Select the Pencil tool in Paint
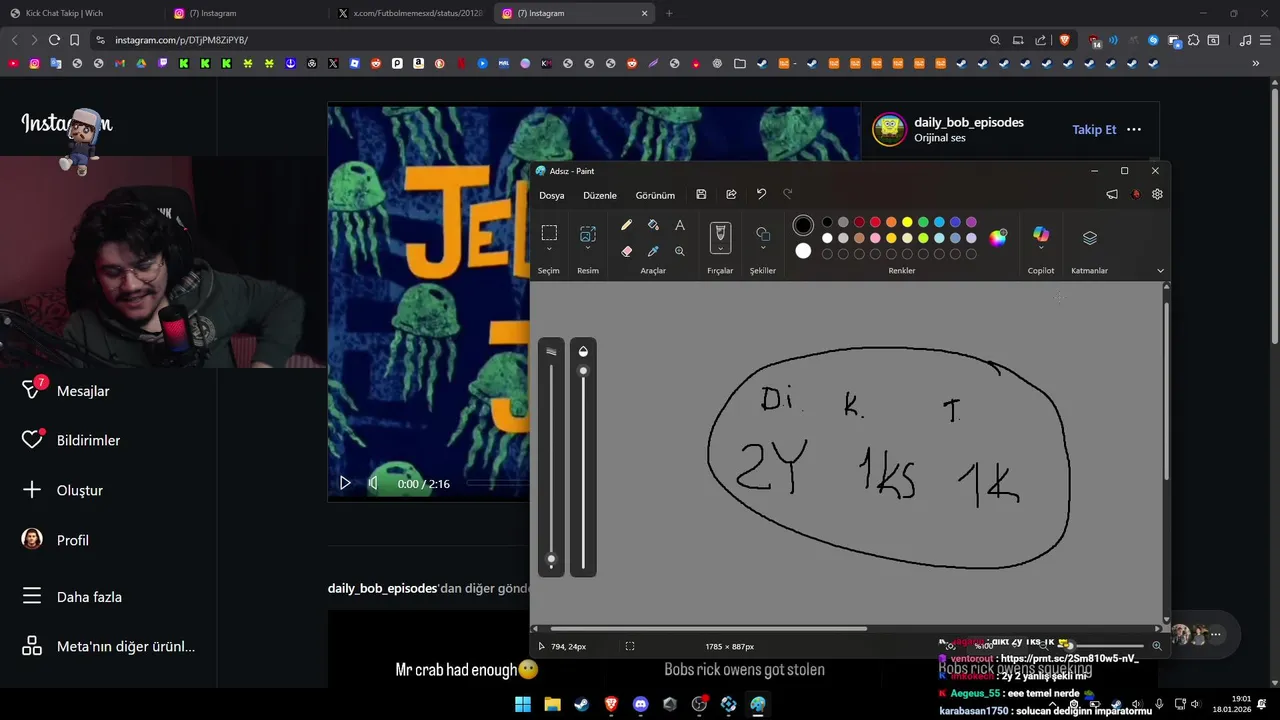 (x=627, y=225)
